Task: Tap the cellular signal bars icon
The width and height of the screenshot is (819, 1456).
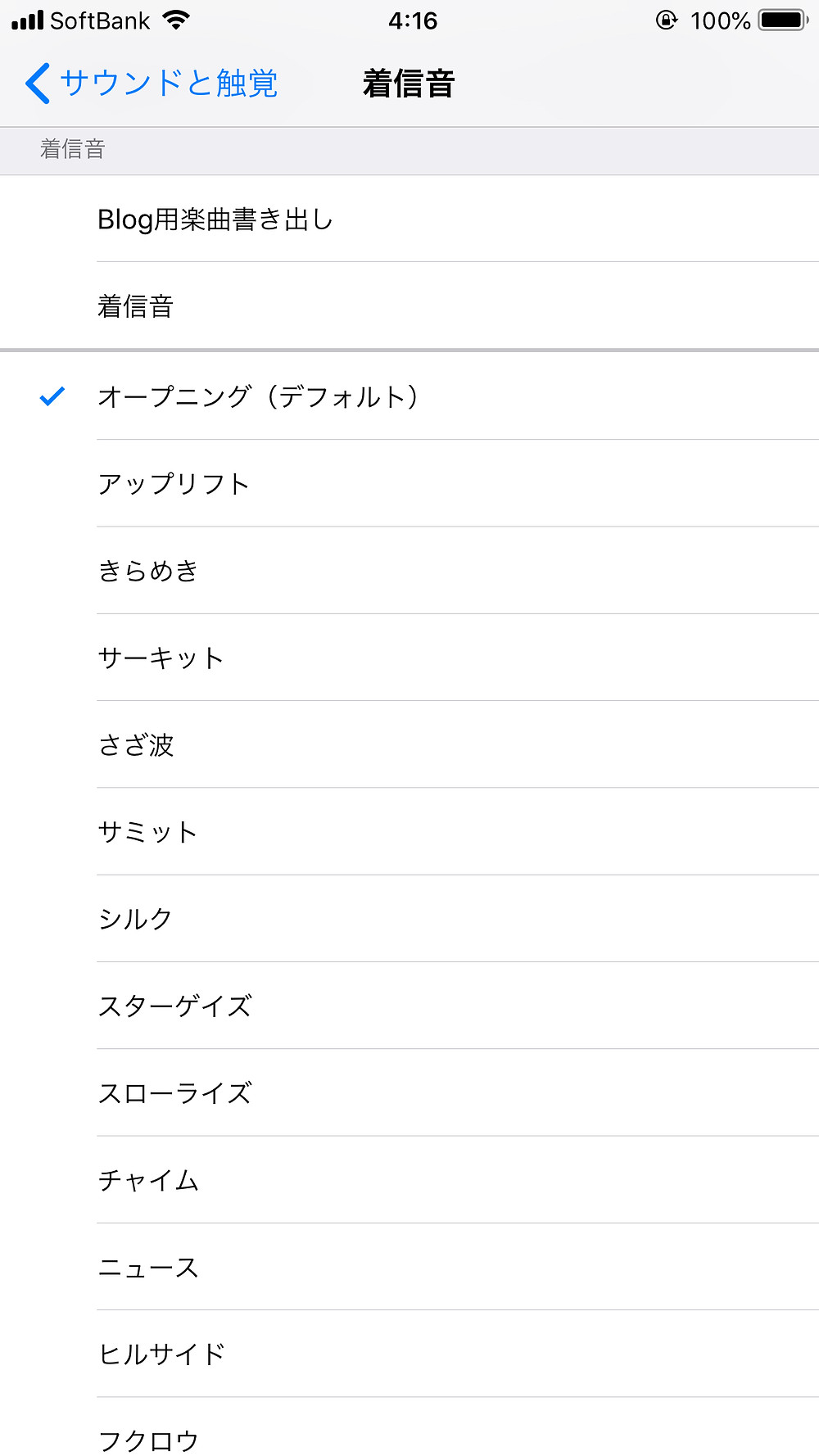Action: click(27, 20)
